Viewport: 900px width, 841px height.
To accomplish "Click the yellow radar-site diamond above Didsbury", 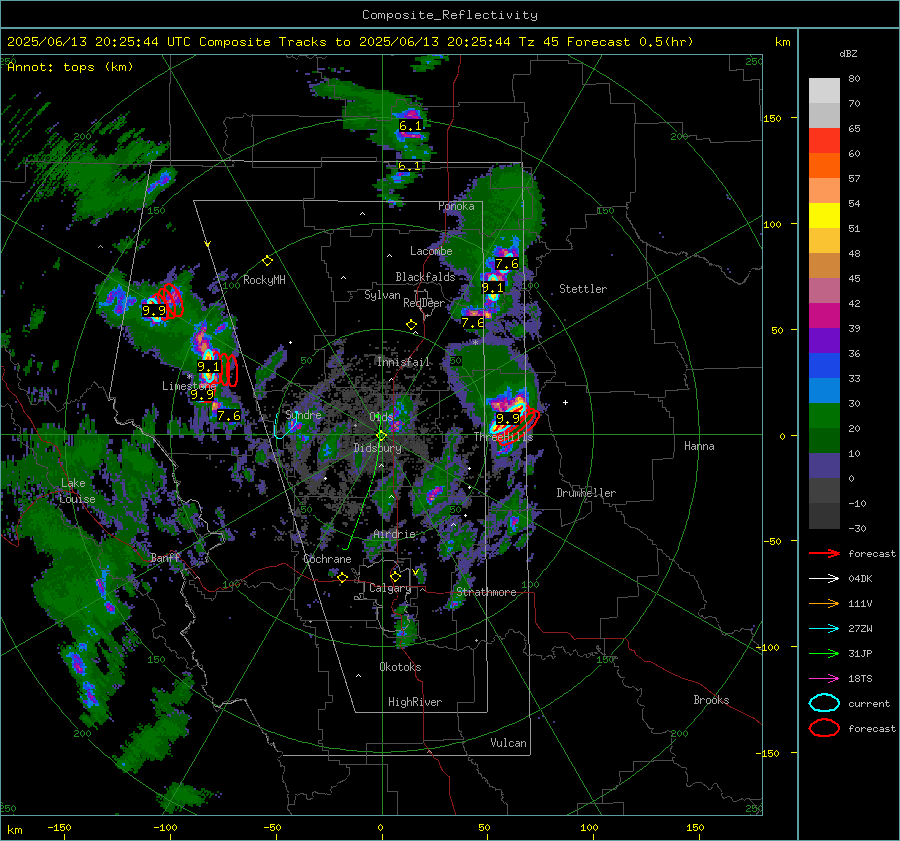I will [x=381, y=436].
